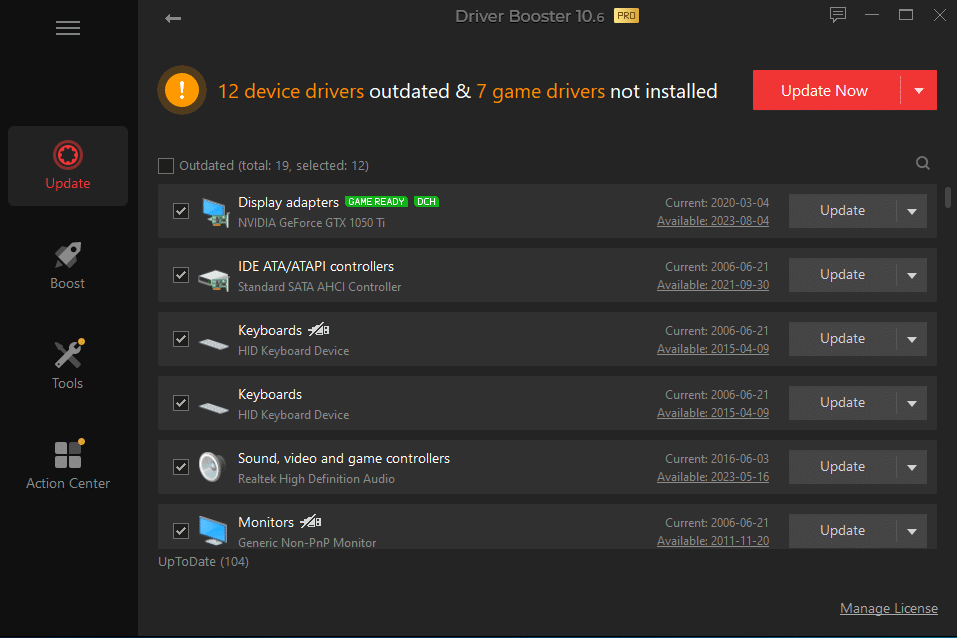This screenshot has height=638, width=957.
Task: Click the IDE ATA/ATAPI controller icon
Action: 214,279
